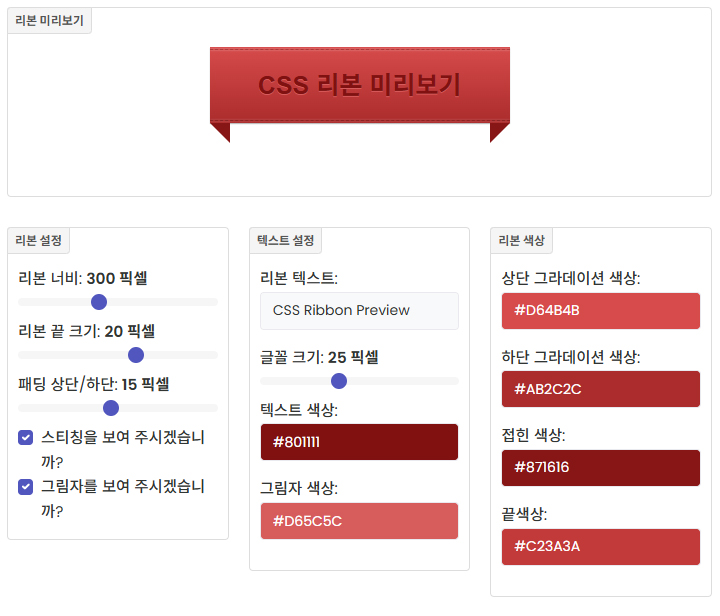The image size is (720, 616).
Task: Open 하단 그라데이션 색상 #AB2C2C swatch
Action: tap(600, 389)
